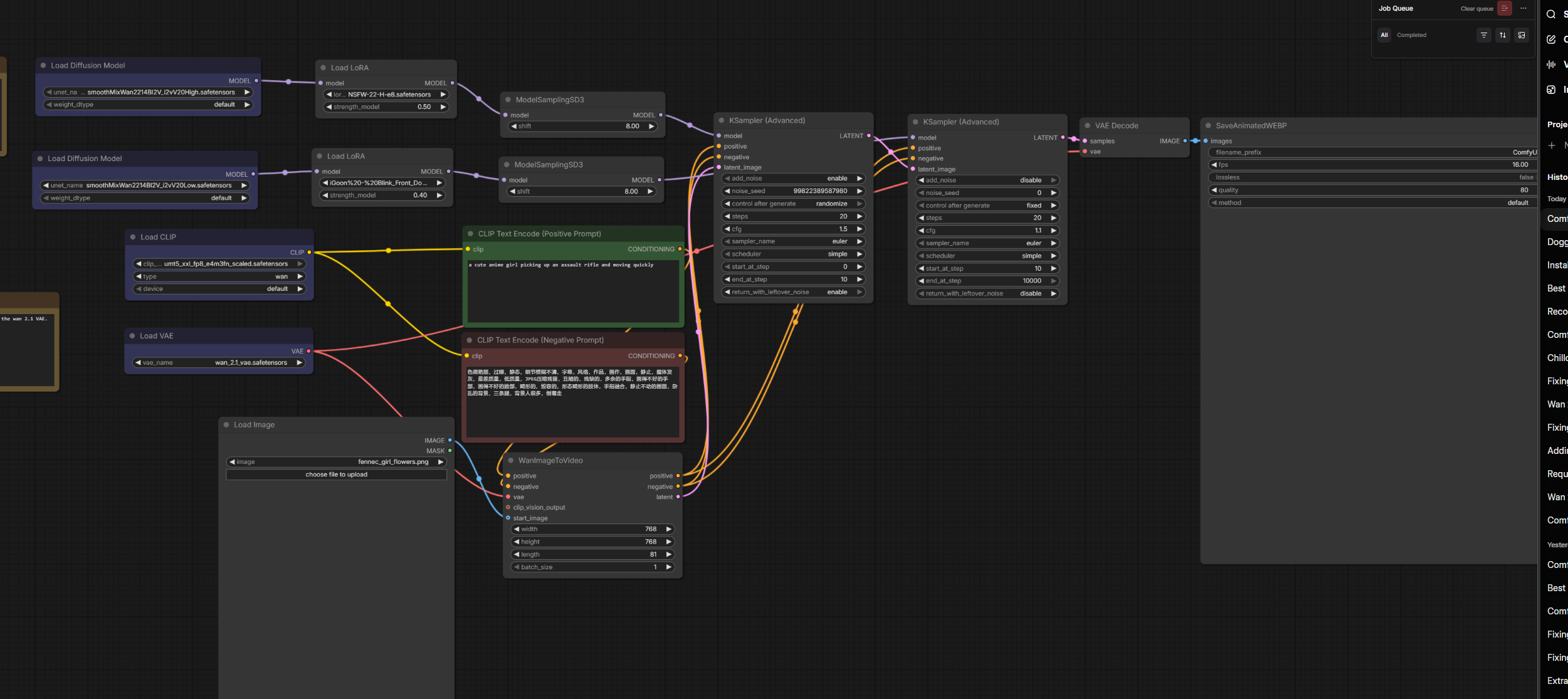
Task: Open type dropdown in Load CLIP
Action: point(218,276)
